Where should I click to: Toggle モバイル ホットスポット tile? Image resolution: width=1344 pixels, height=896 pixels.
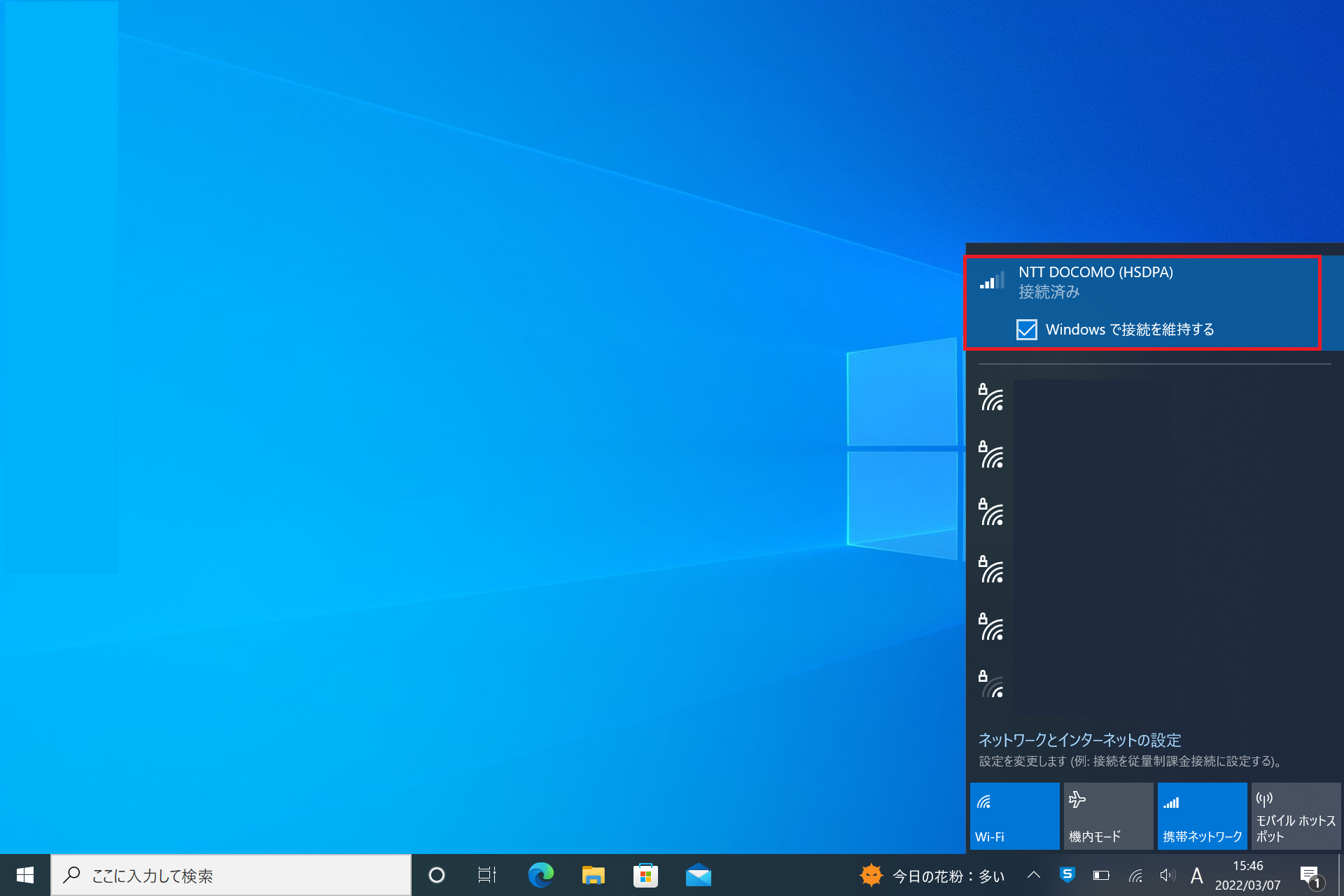click(x=1296, y=816)
